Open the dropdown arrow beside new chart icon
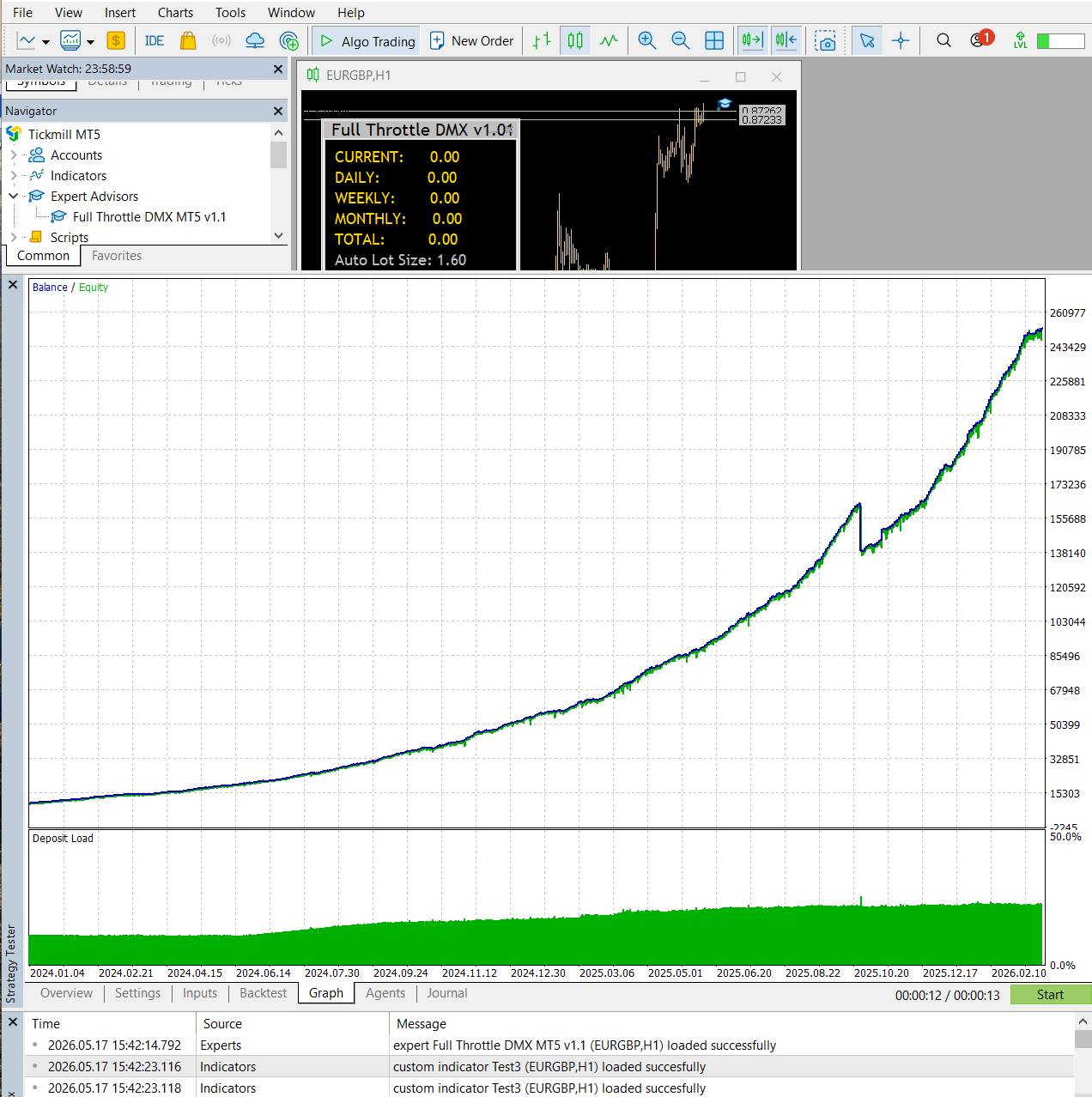 [x=45, y=41]
